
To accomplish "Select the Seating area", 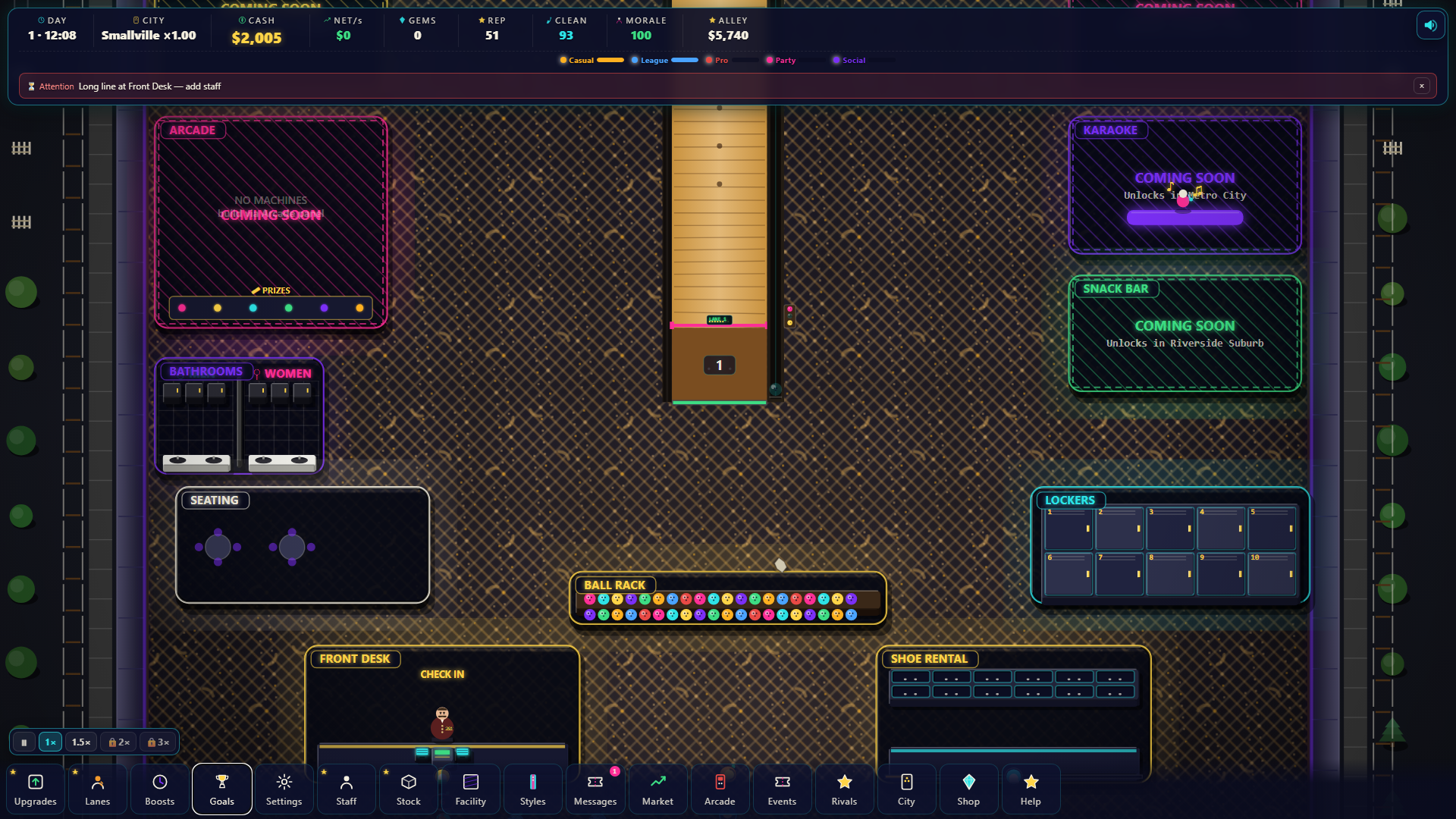I will 303,545.
